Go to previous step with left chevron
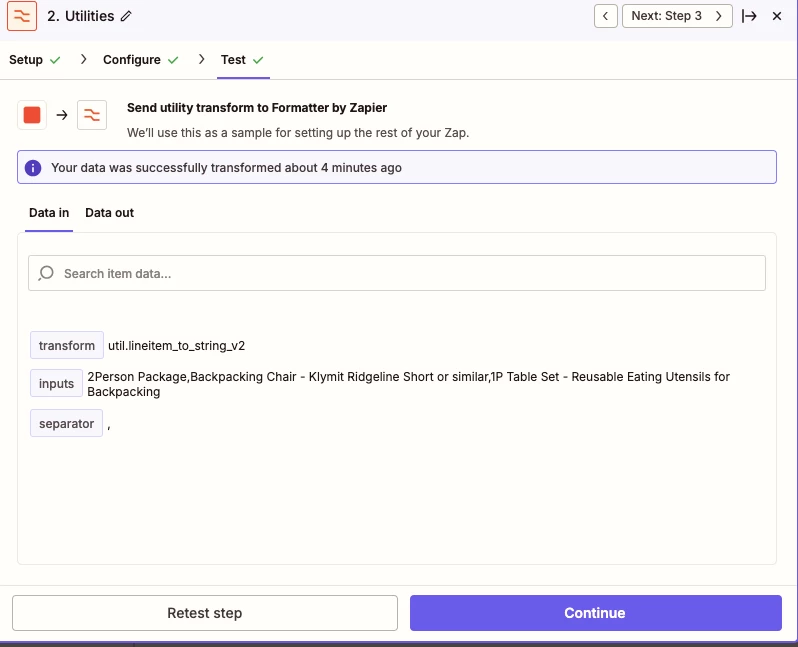The image size is (798, 647). coord(606,16)
